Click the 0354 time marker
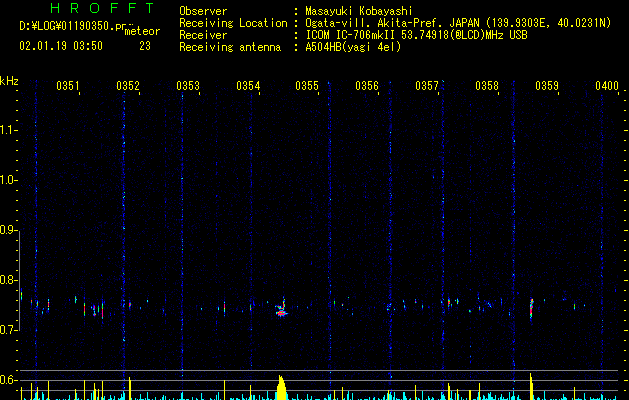The height and width of the screenshot is (400, 629). pyautogui.click(x=248, y=86)
